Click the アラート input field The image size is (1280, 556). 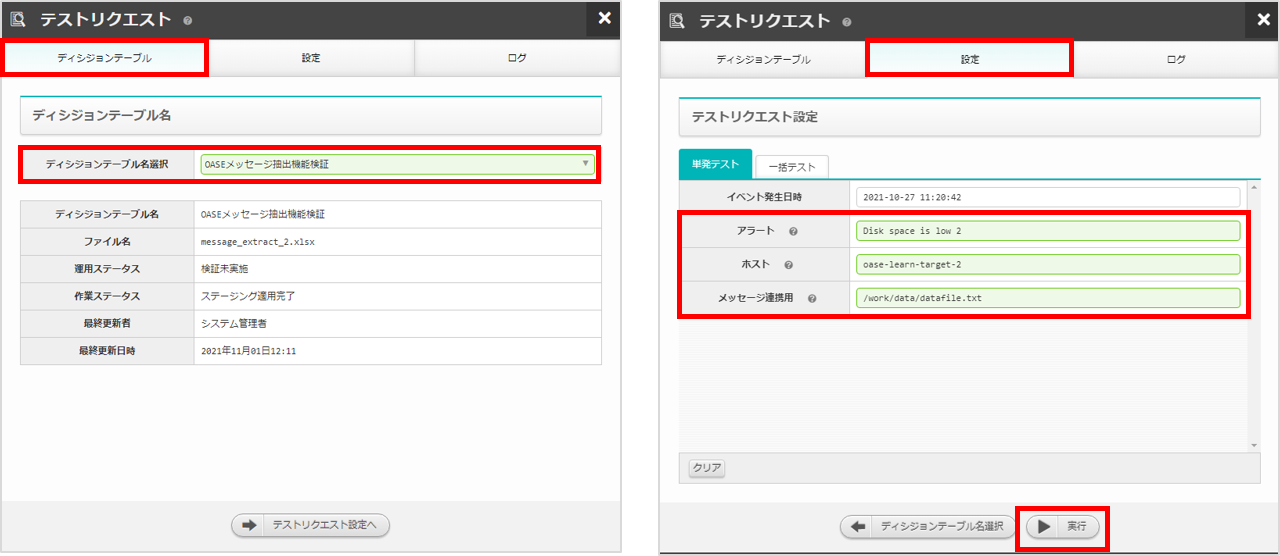pyautogui.click(x=1048, y=231)
